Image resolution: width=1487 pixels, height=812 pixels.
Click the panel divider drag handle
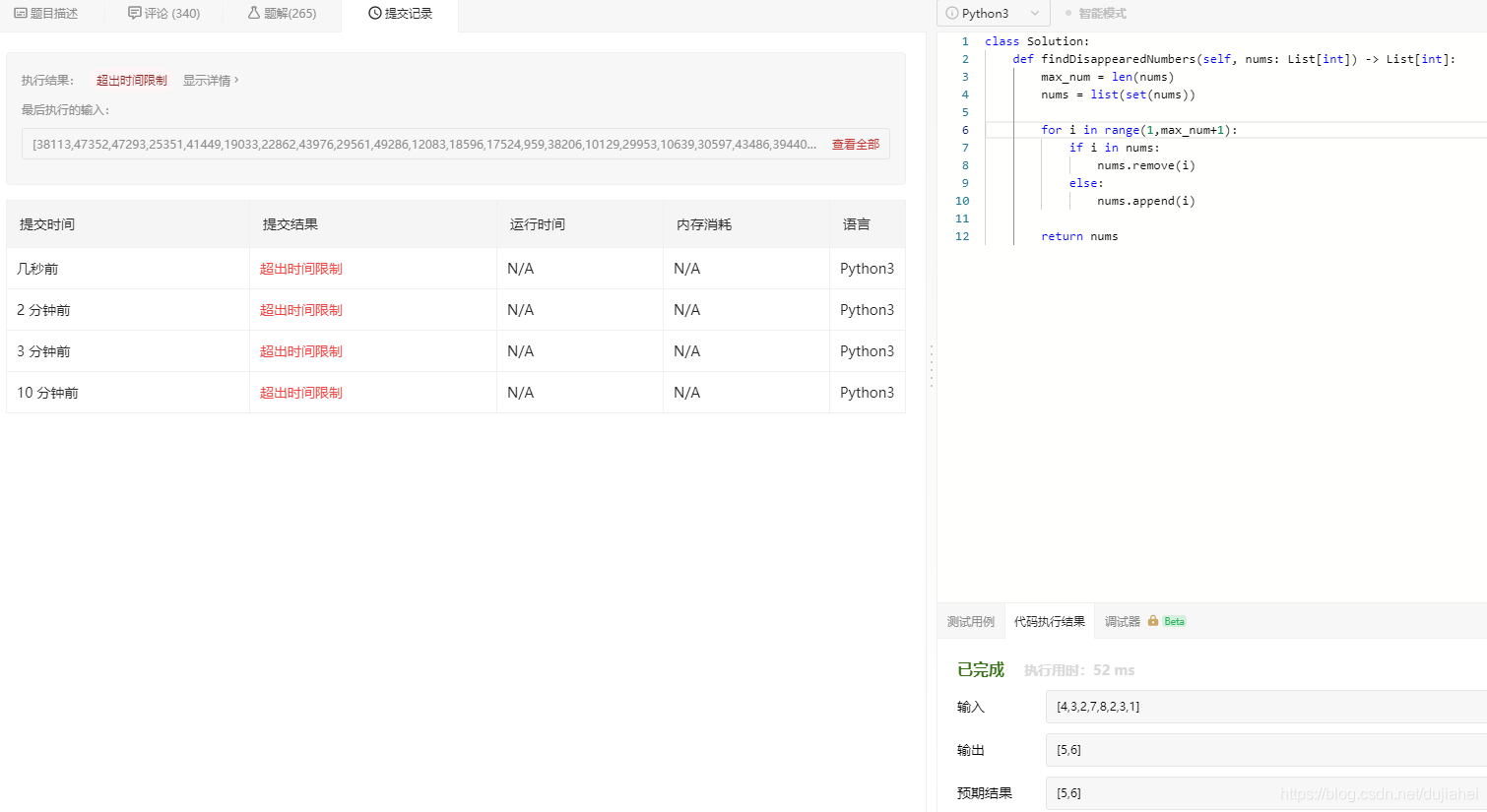click(932, 366)
